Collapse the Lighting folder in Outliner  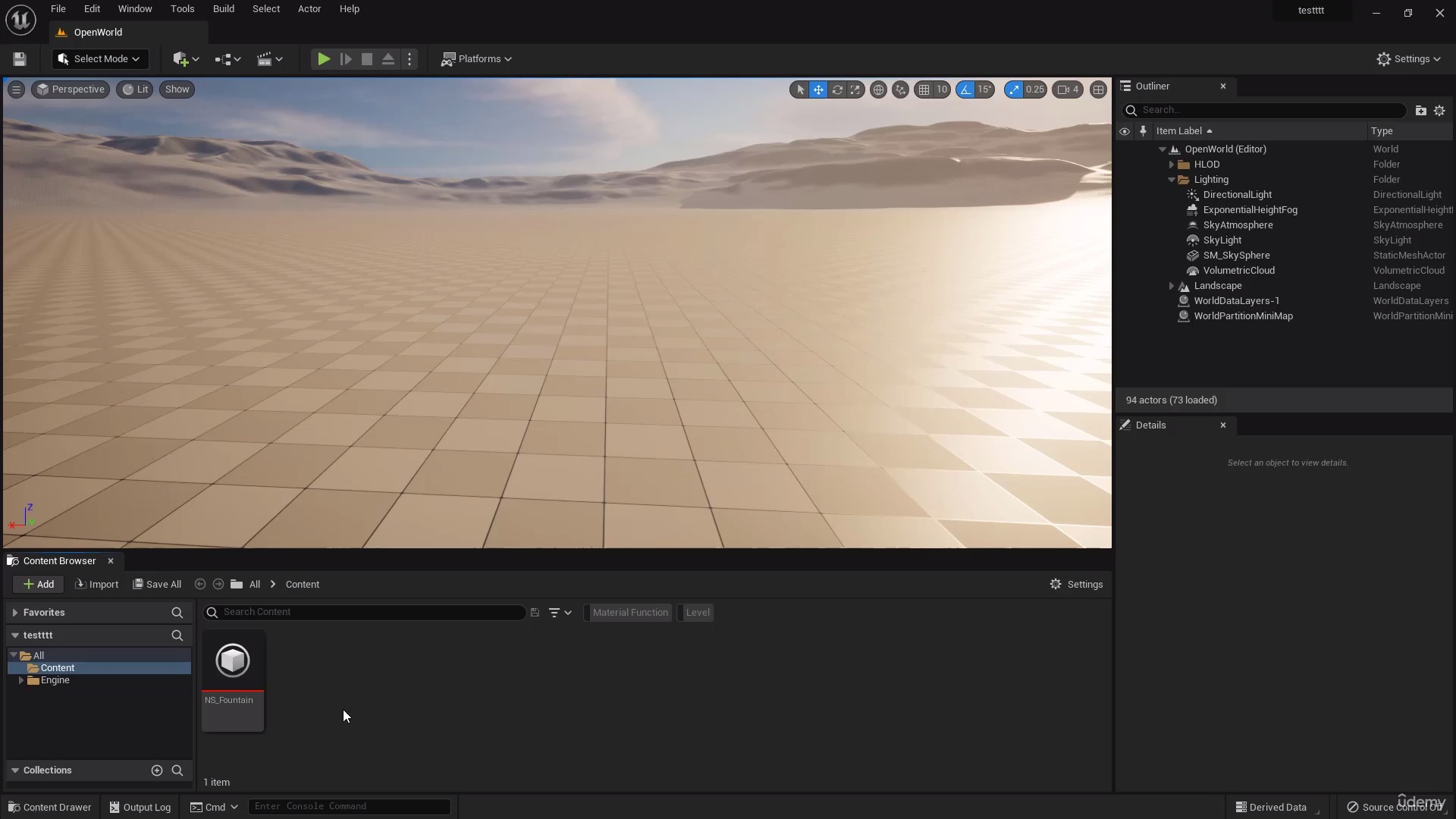coord(1173,180)
